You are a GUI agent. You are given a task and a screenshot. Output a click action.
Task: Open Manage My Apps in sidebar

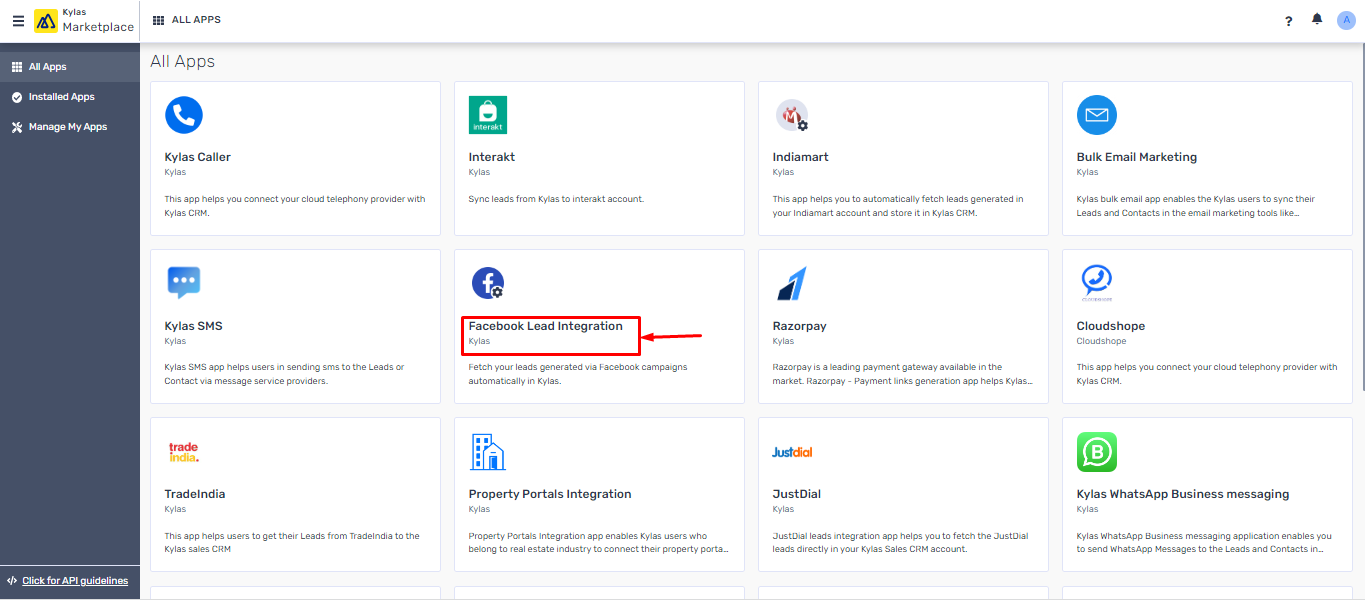coord(70,127)
